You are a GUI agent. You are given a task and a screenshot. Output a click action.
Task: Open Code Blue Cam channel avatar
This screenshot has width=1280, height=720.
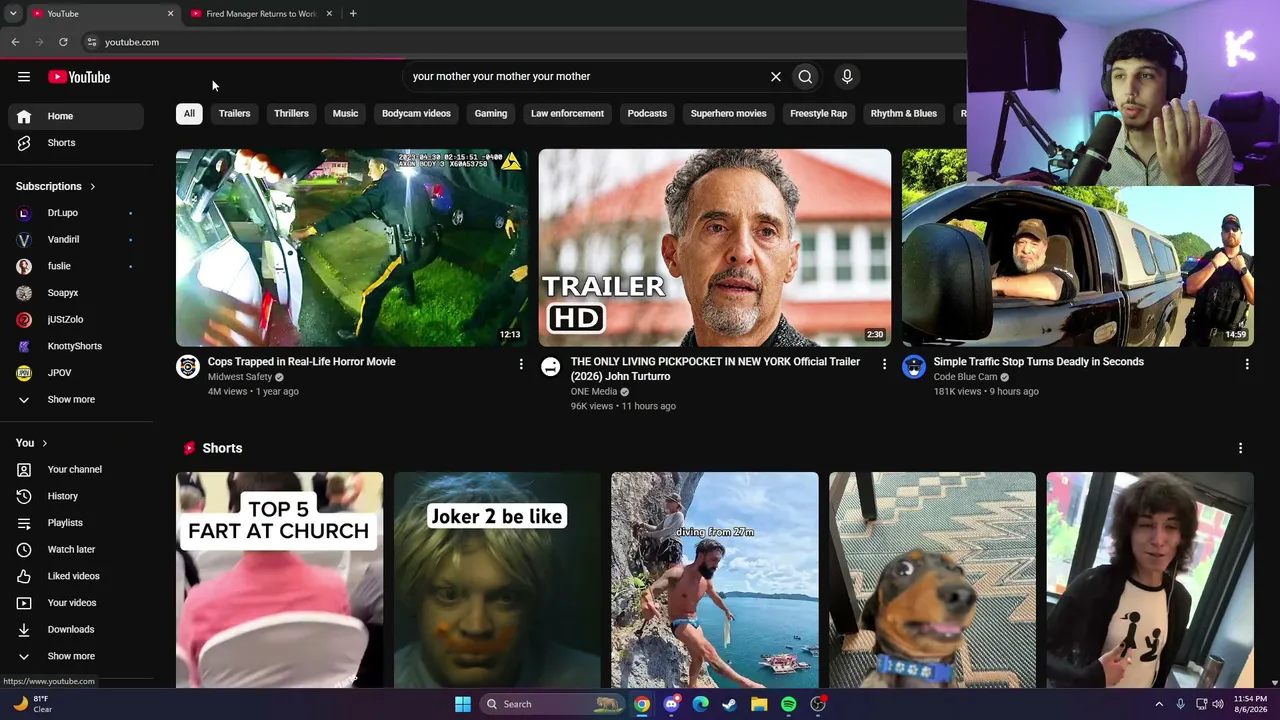coord(914,367)
